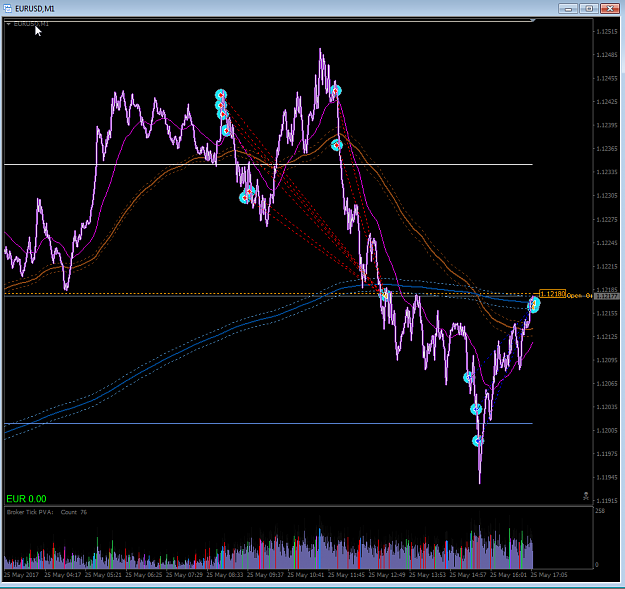Screen dimensions: 625x589
Task: Click the "25 May 16:01" time axis label
Action: pos(509,575)
